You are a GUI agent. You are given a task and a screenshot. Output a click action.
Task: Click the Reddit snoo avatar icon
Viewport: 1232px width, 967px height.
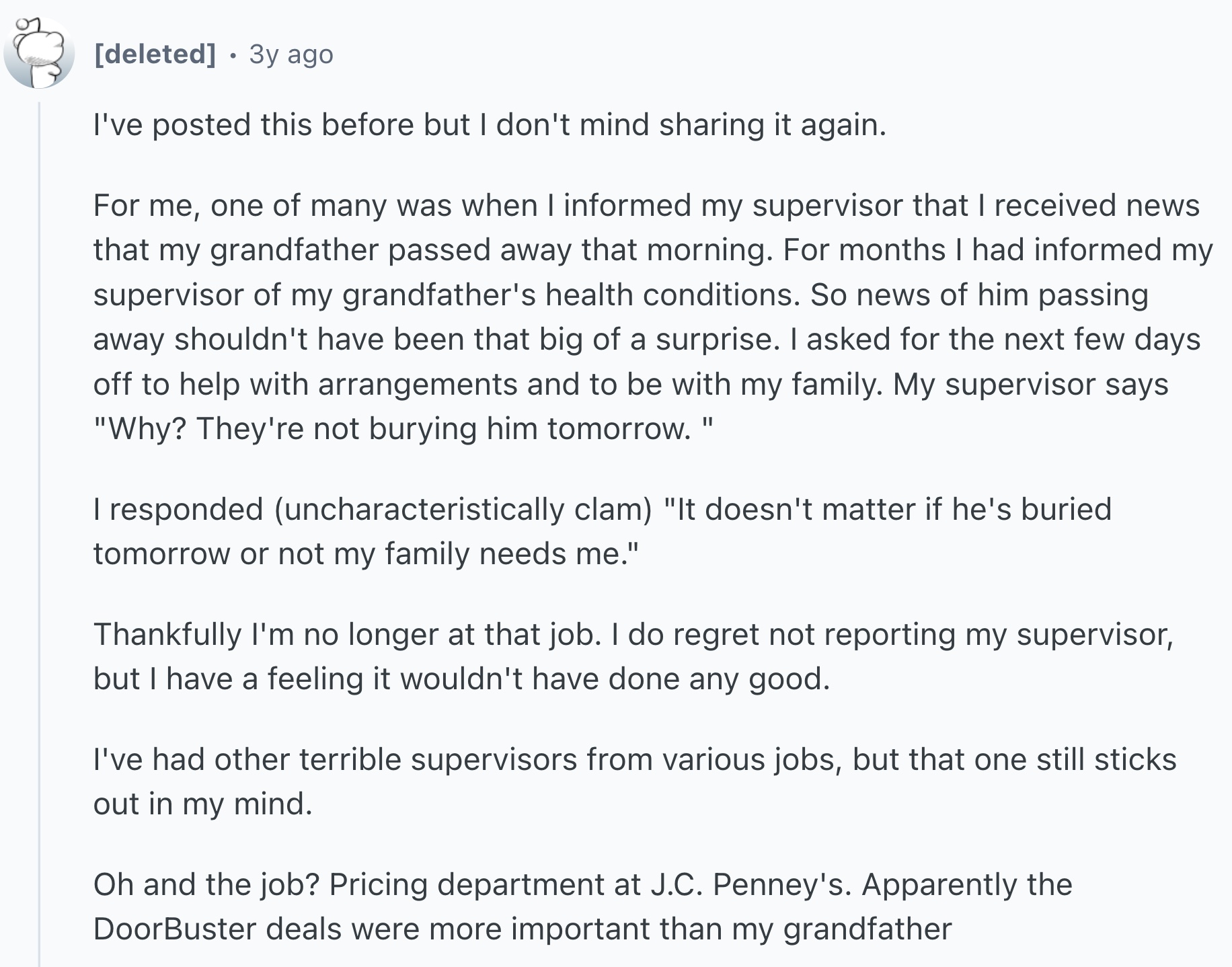point(38,54)
